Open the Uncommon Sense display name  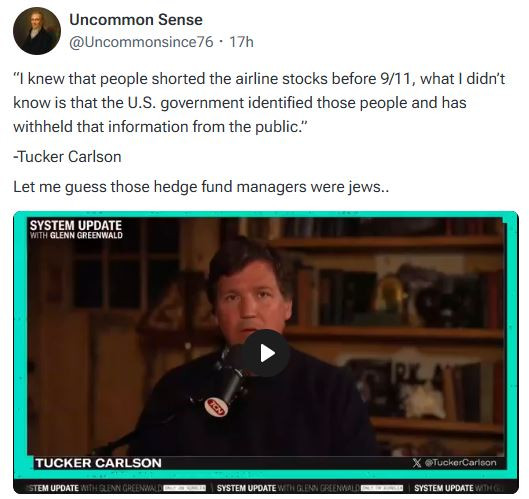pos(136,20)
